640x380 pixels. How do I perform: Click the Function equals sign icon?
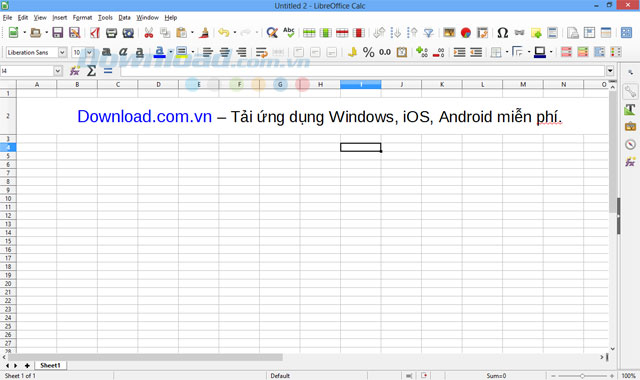click(108, 71)
